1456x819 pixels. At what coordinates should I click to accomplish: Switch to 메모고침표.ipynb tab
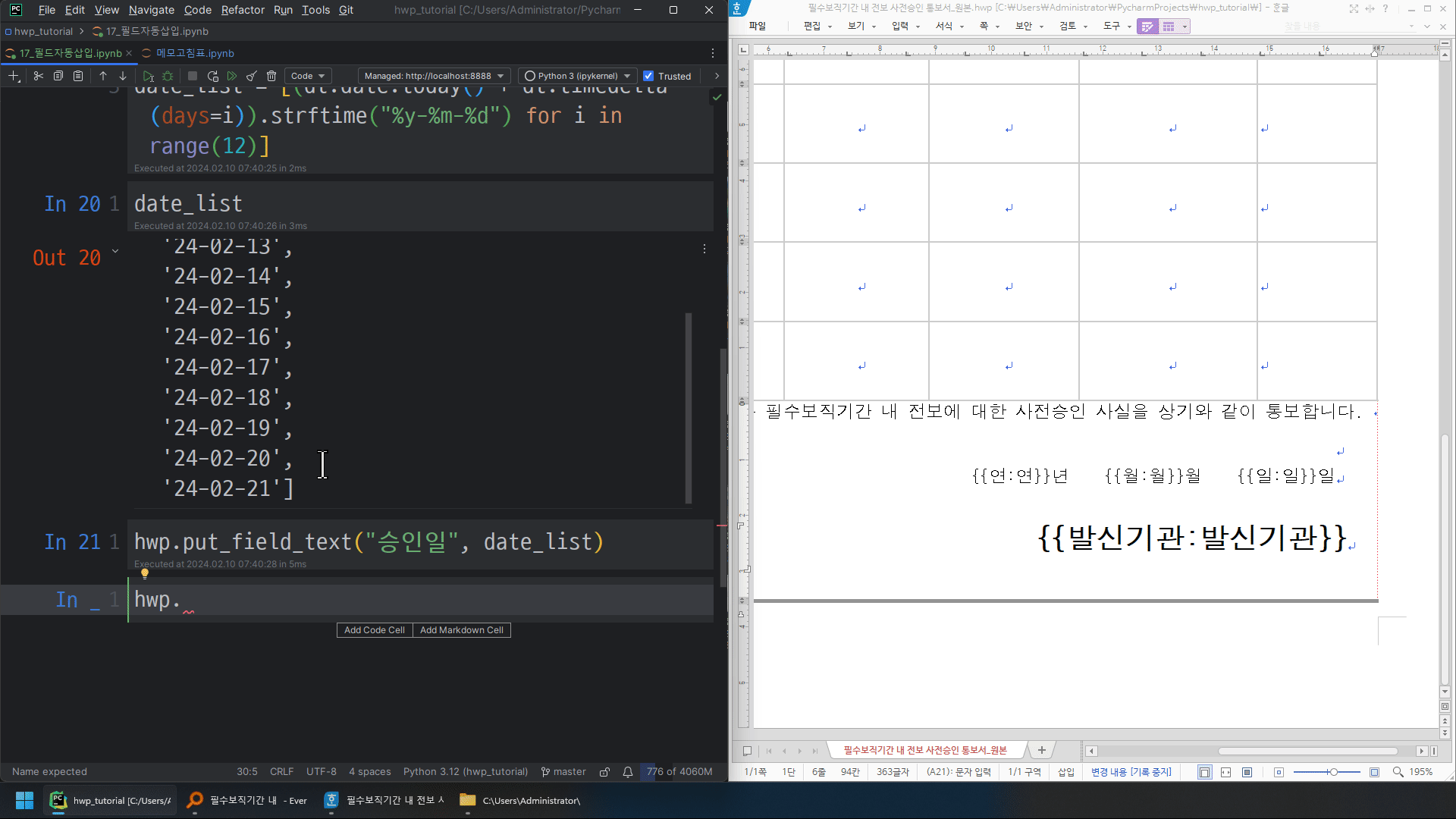pos(195,53)
